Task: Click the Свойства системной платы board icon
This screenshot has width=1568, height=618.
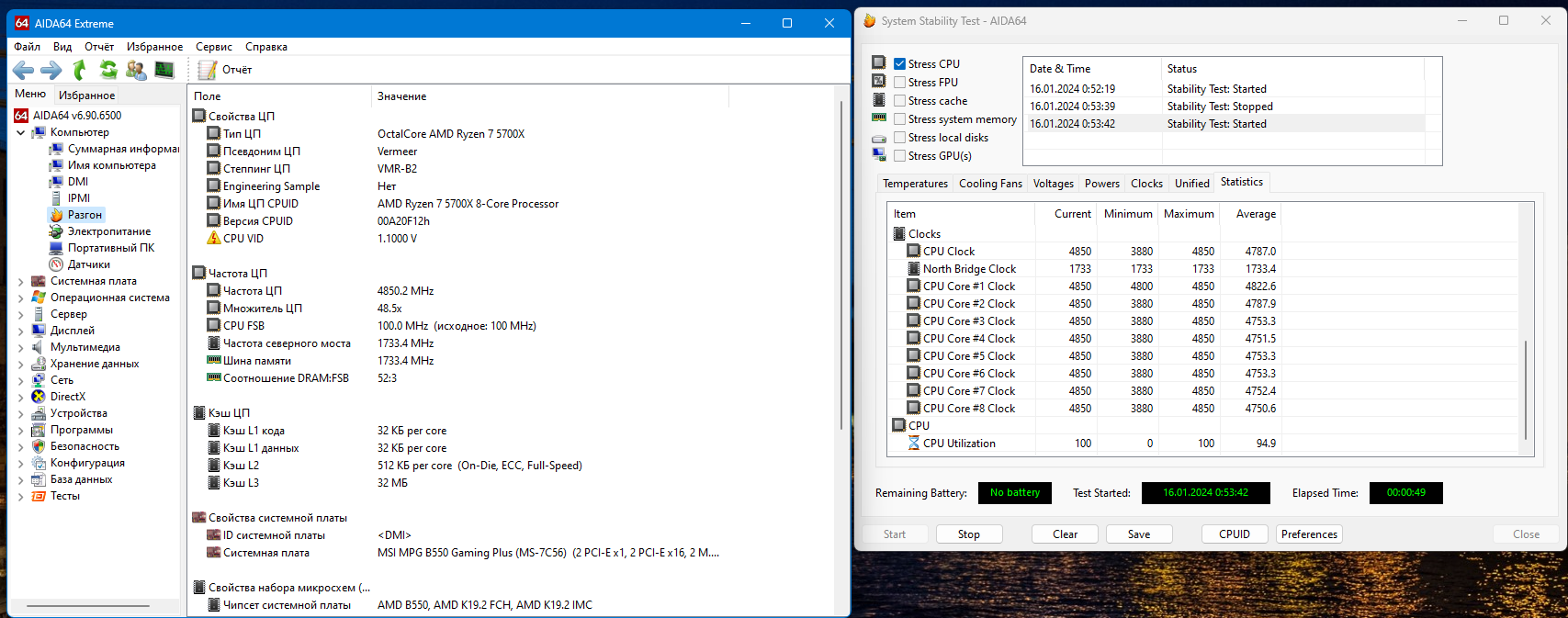Action: [x=198, y=517]
